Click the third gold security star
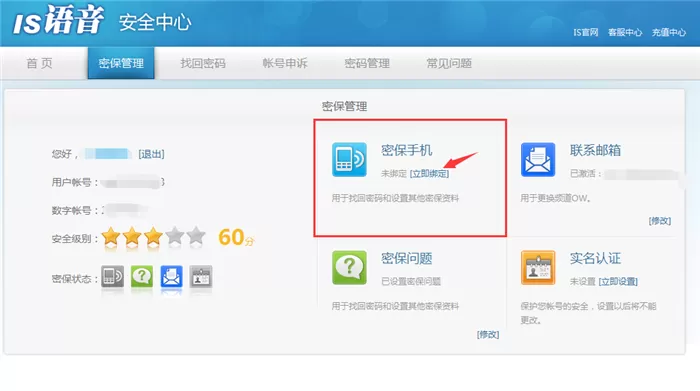 pos(153,236)
